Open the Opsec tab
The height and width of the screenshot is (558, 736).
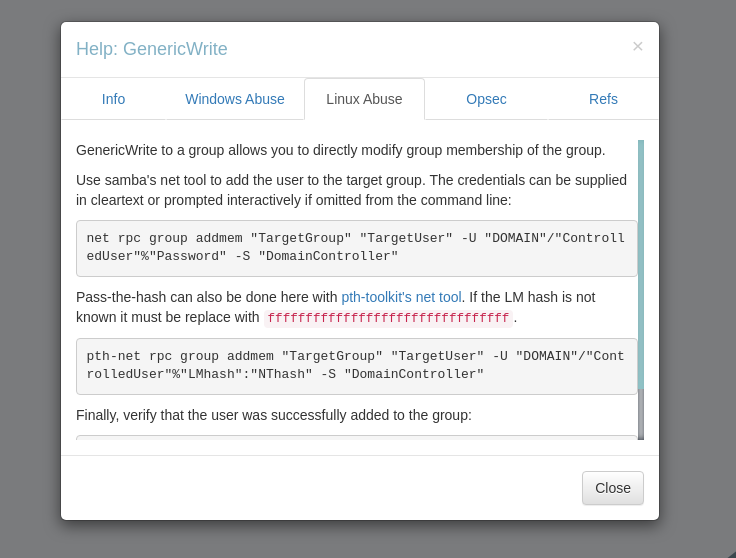tap(486, 99)
